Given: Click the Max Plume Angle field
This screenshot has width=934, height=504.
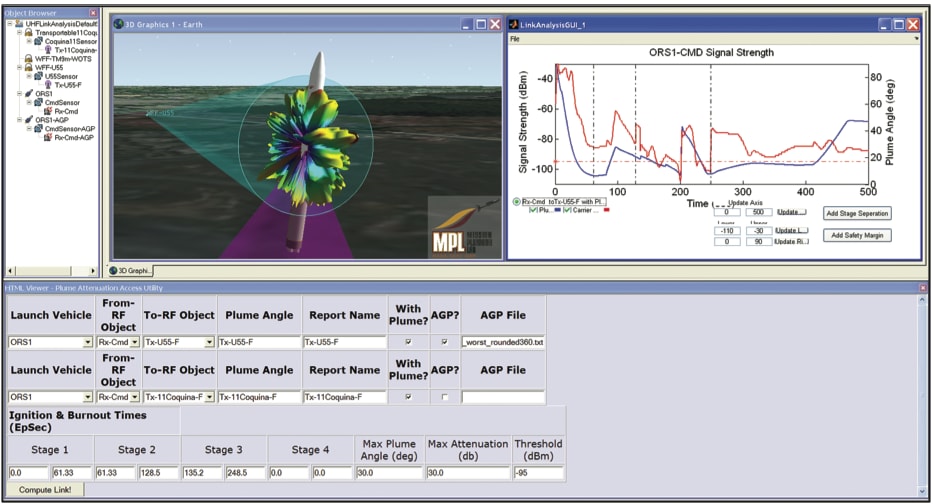Looking at the screenshot, I should 389,472.
